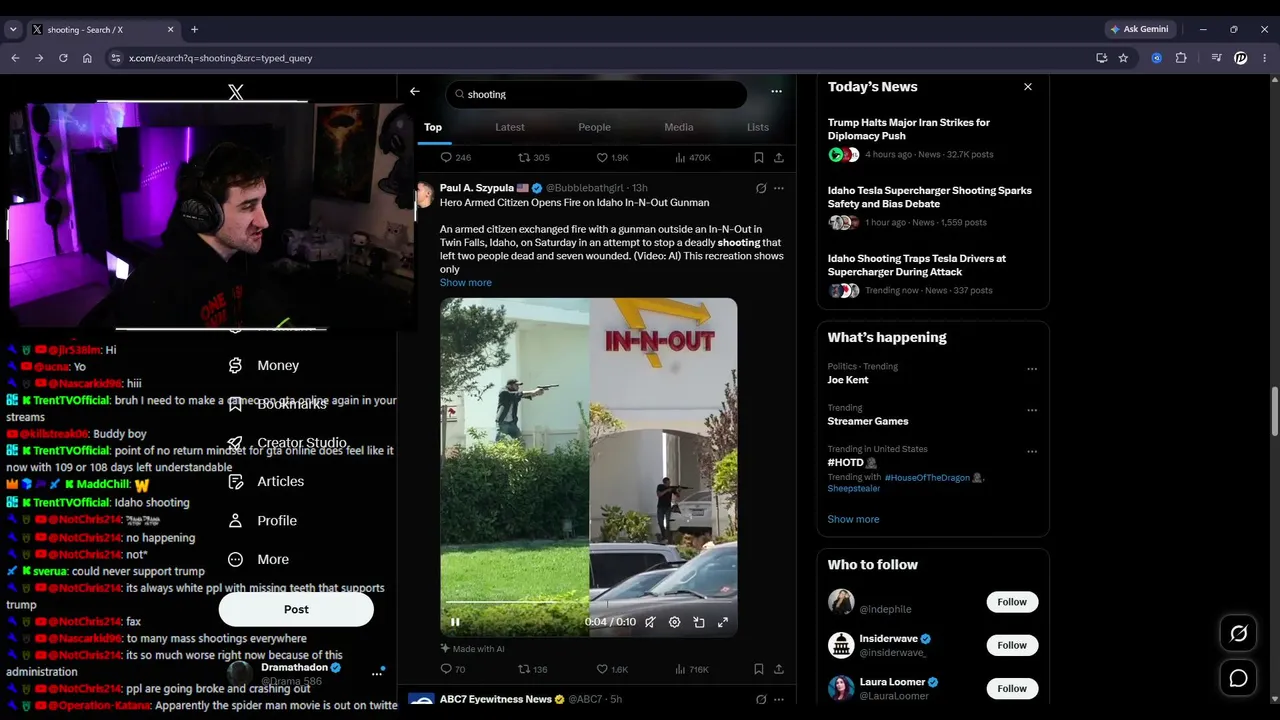
Task: Follow Laura Loomer
Action: (x=1012, y=688)
